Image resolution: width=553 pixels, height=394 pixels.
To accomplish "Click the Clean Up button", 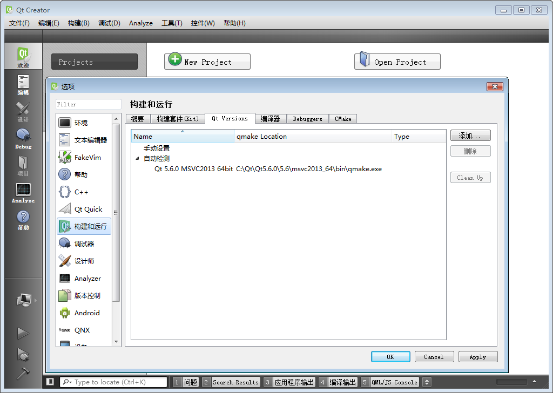I will coord(470,177).
